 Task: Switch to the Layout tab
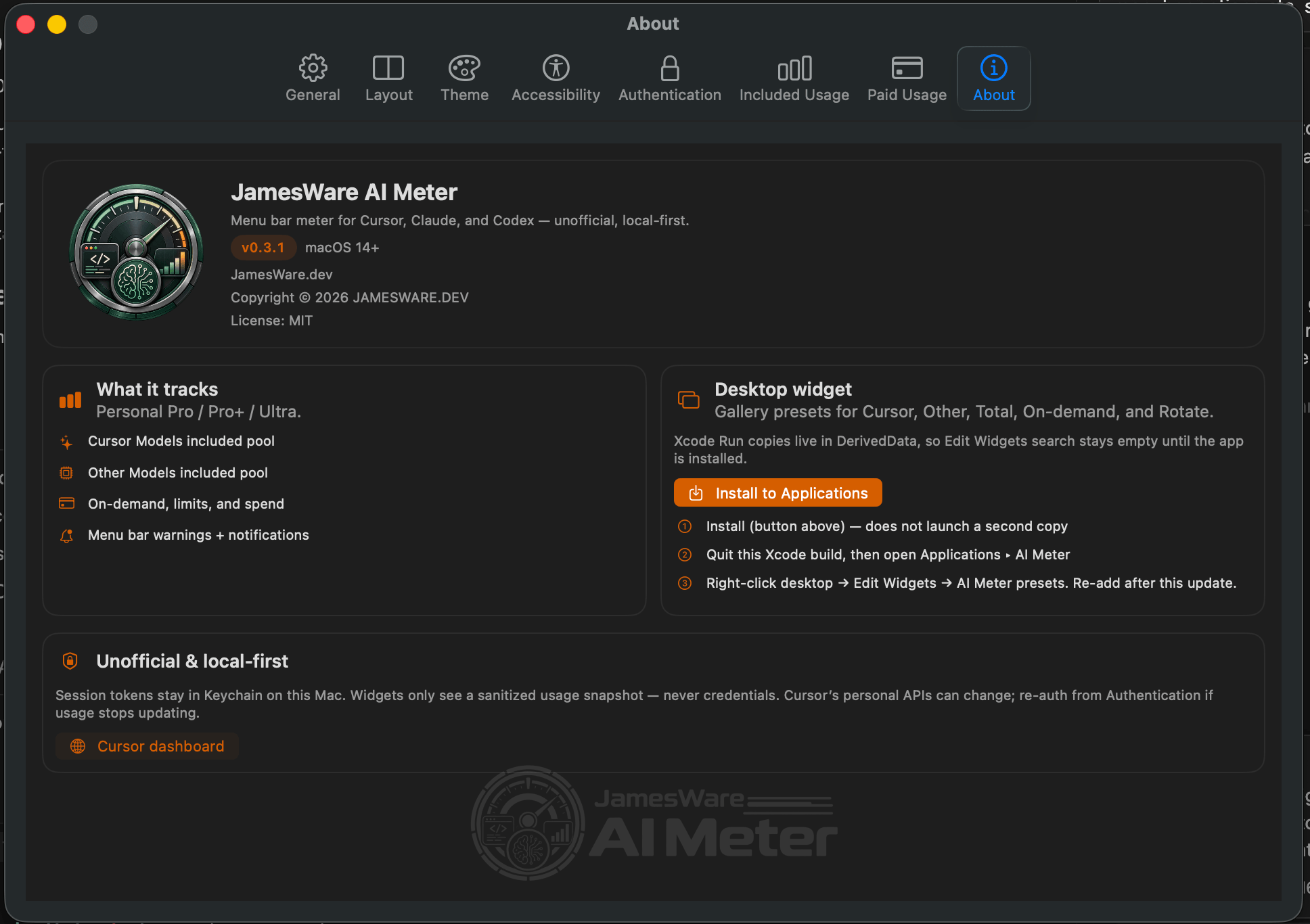click(388, 78)
